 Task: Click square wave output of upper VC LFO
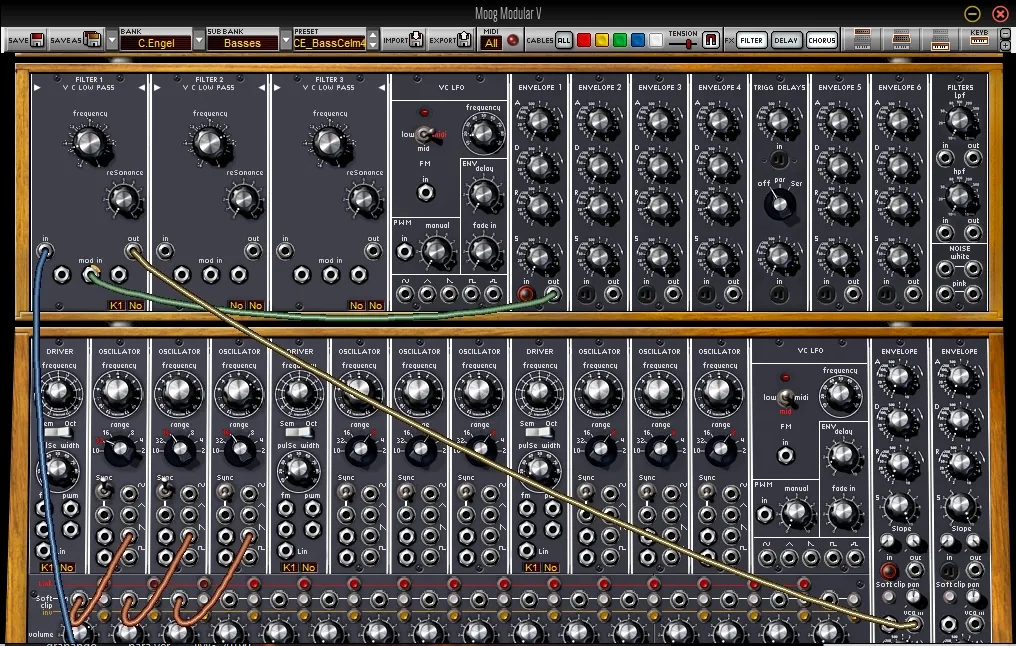471,294
